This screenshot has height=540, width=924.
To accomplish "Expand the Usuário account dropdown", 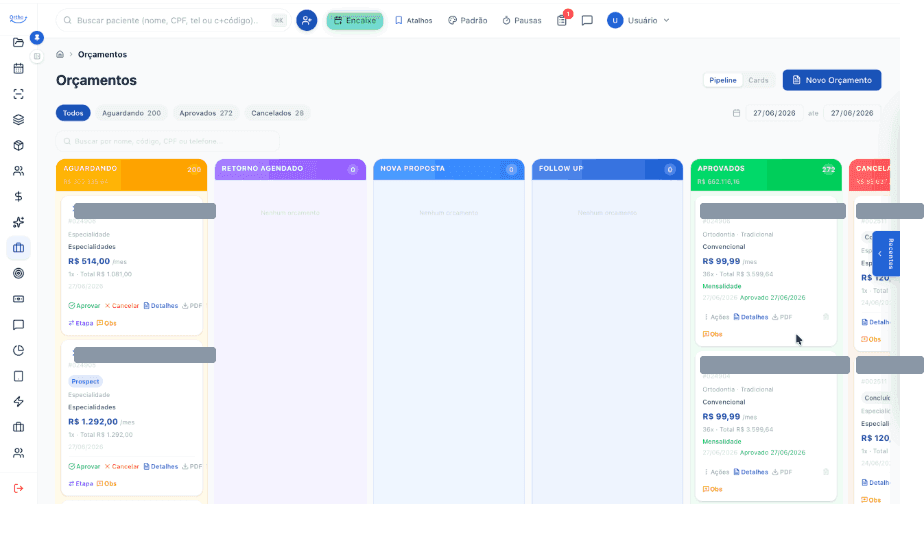I will click(639, 20).
